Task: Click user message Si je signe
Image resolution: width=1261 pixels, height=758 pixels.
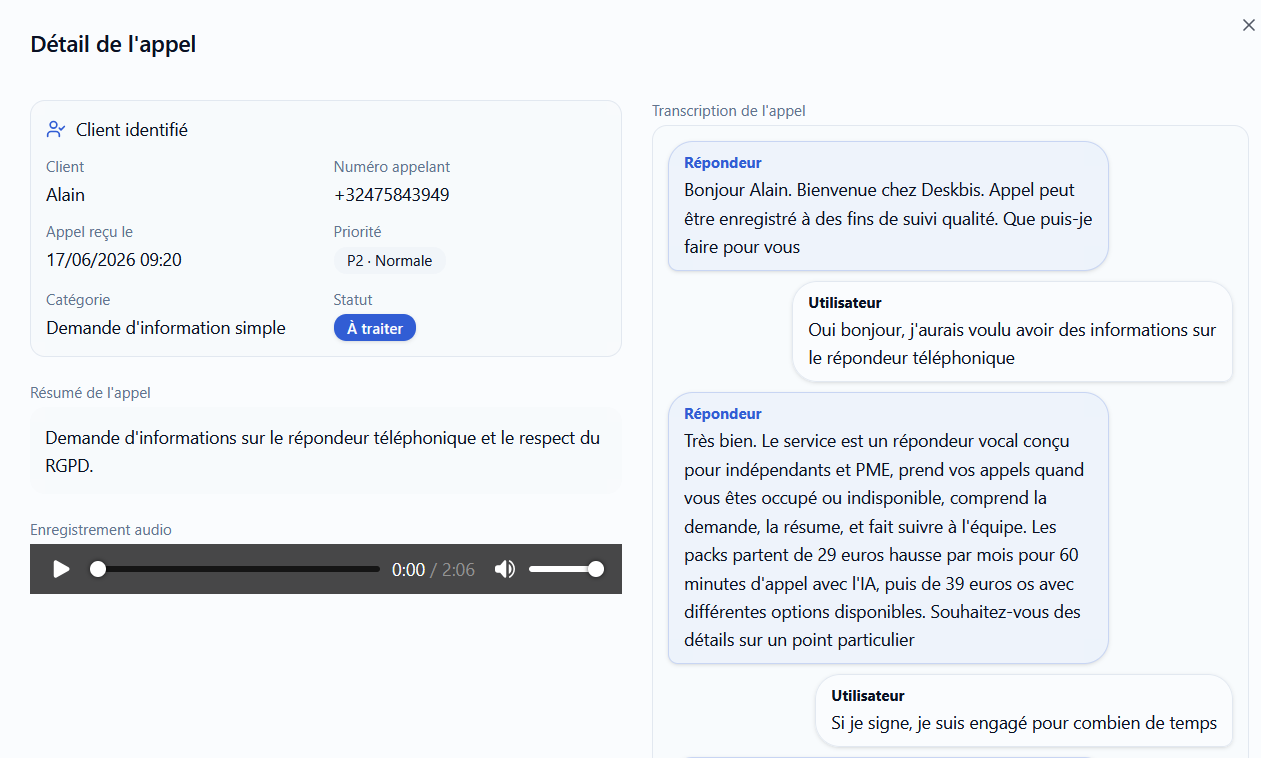Action: [x=1024, y=710]
